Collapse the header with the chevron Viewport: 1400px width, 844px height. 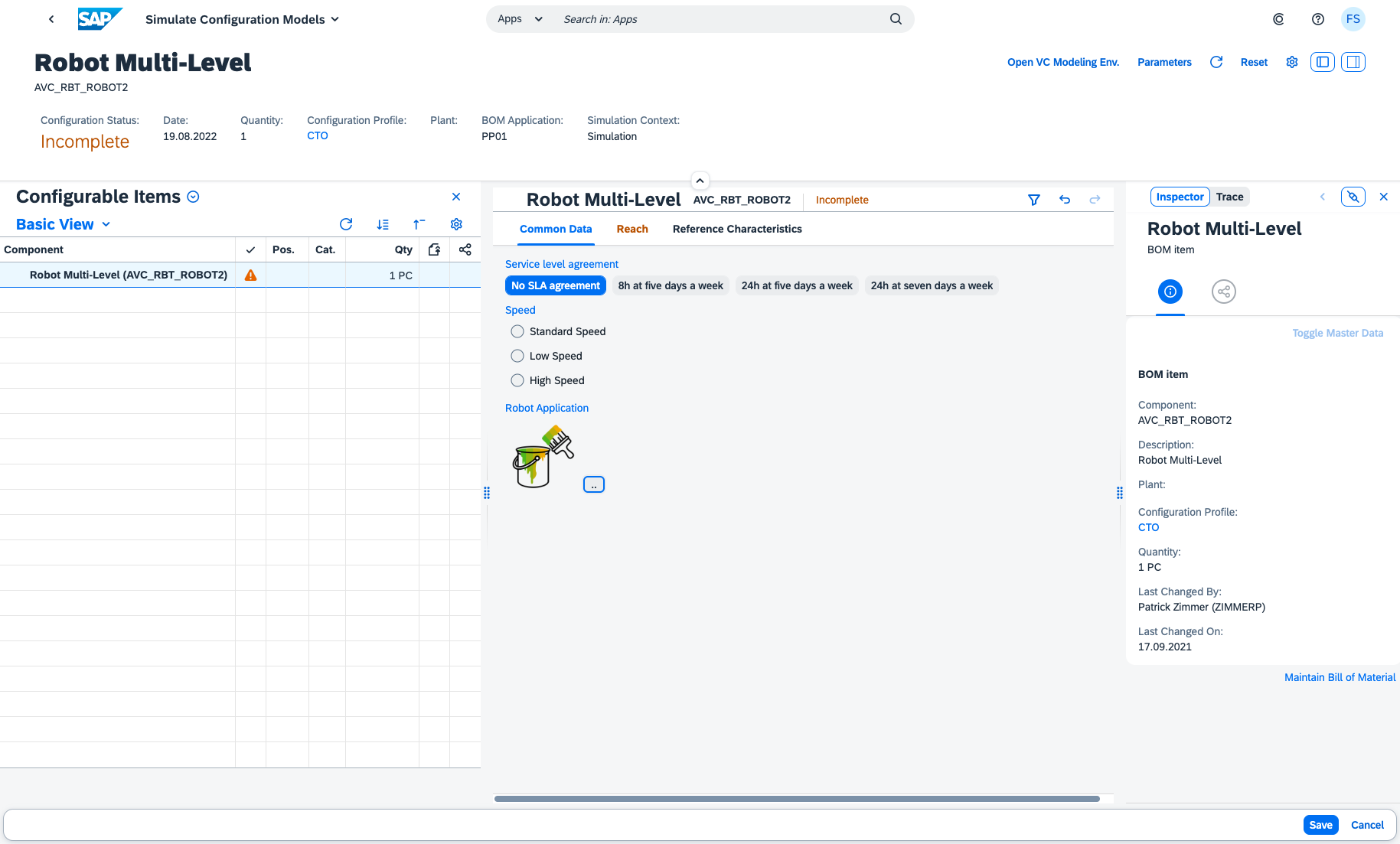coord(700,181)
